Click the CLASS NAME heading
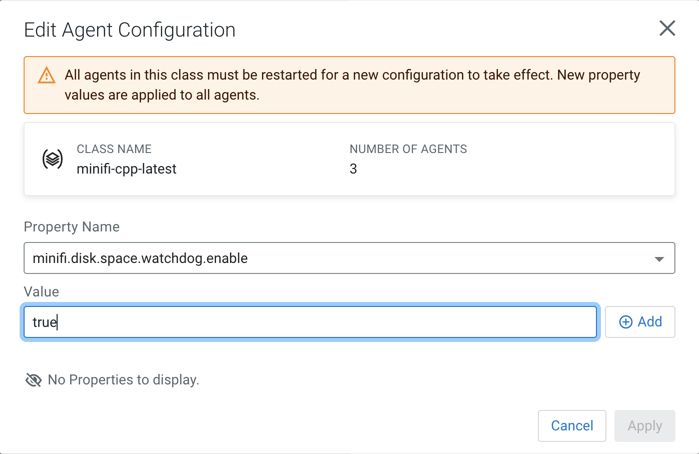The width and height of the screenshot is (699, 454). coord(114,149)
